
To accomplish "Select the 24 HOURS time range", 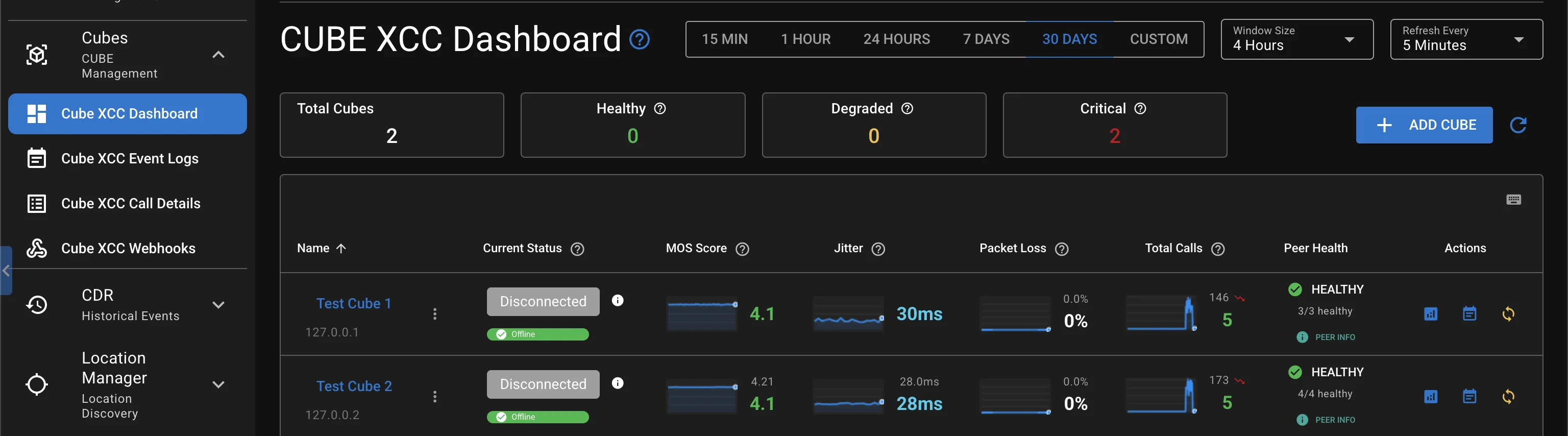I will pos(896,40).
